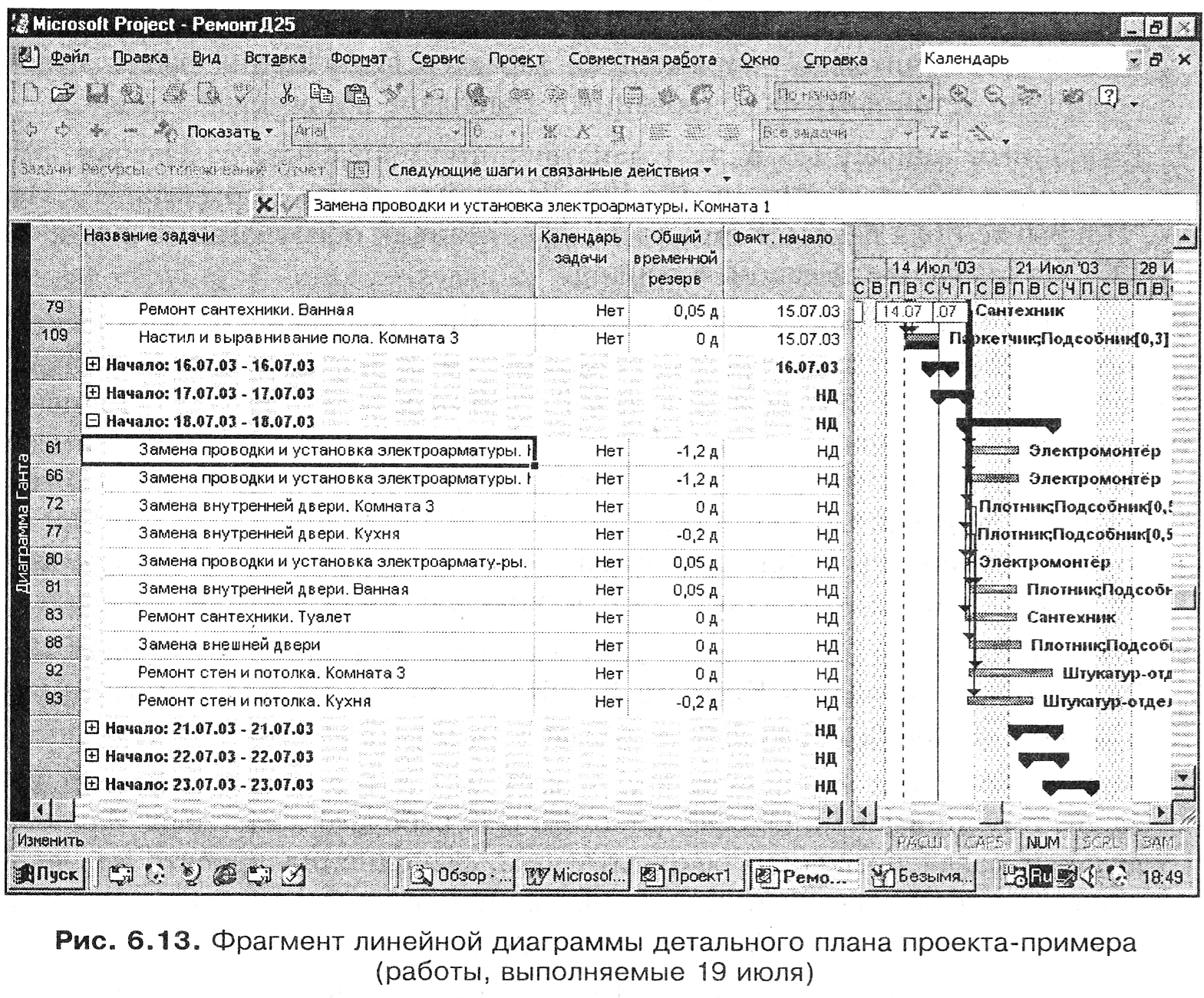The image size is (1204, 998).
Task: Click the Название задачи column header
Action: pos(308,259)
